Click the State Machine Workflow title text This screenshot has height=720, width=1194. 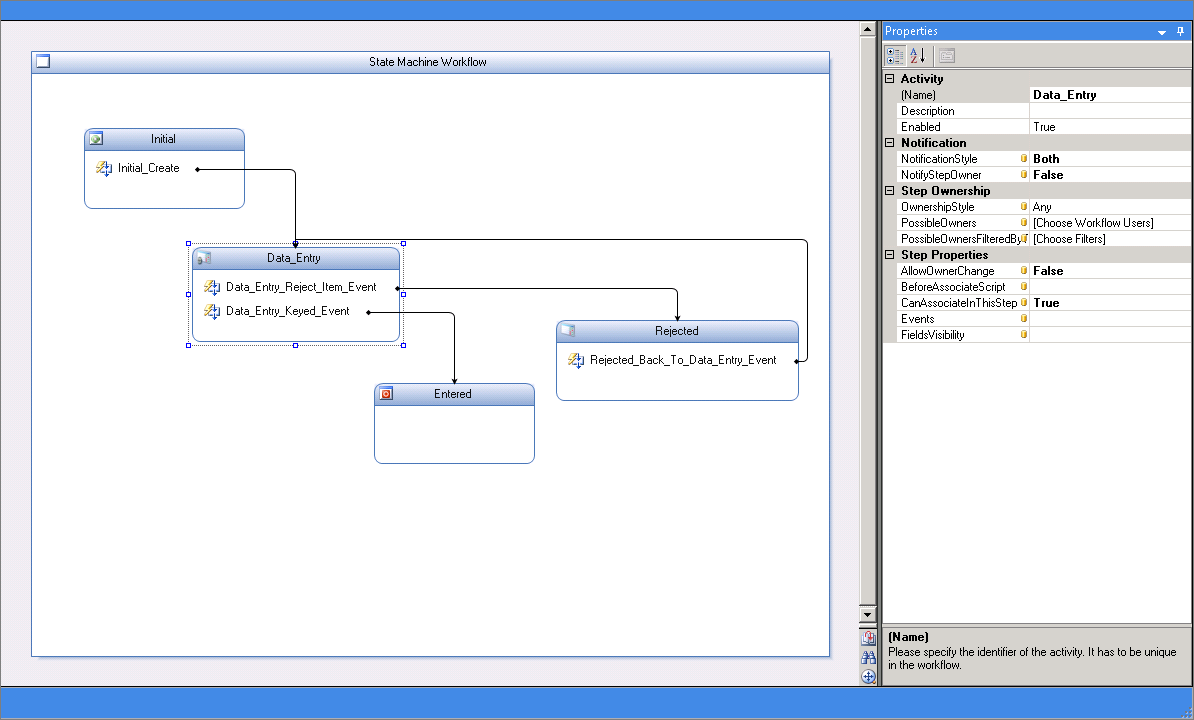[427, 62]
